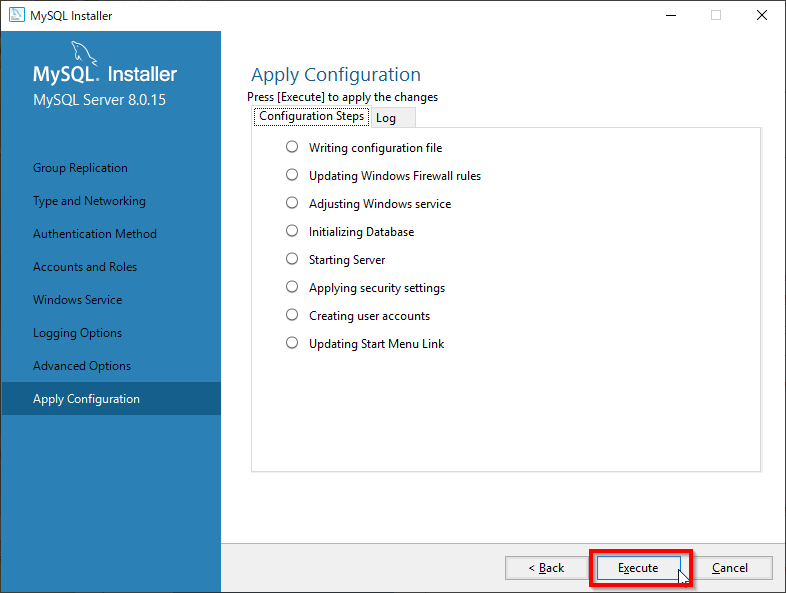Click the Applying security settings status circle
The image size is (786, 593).
(x=292, y=287)
